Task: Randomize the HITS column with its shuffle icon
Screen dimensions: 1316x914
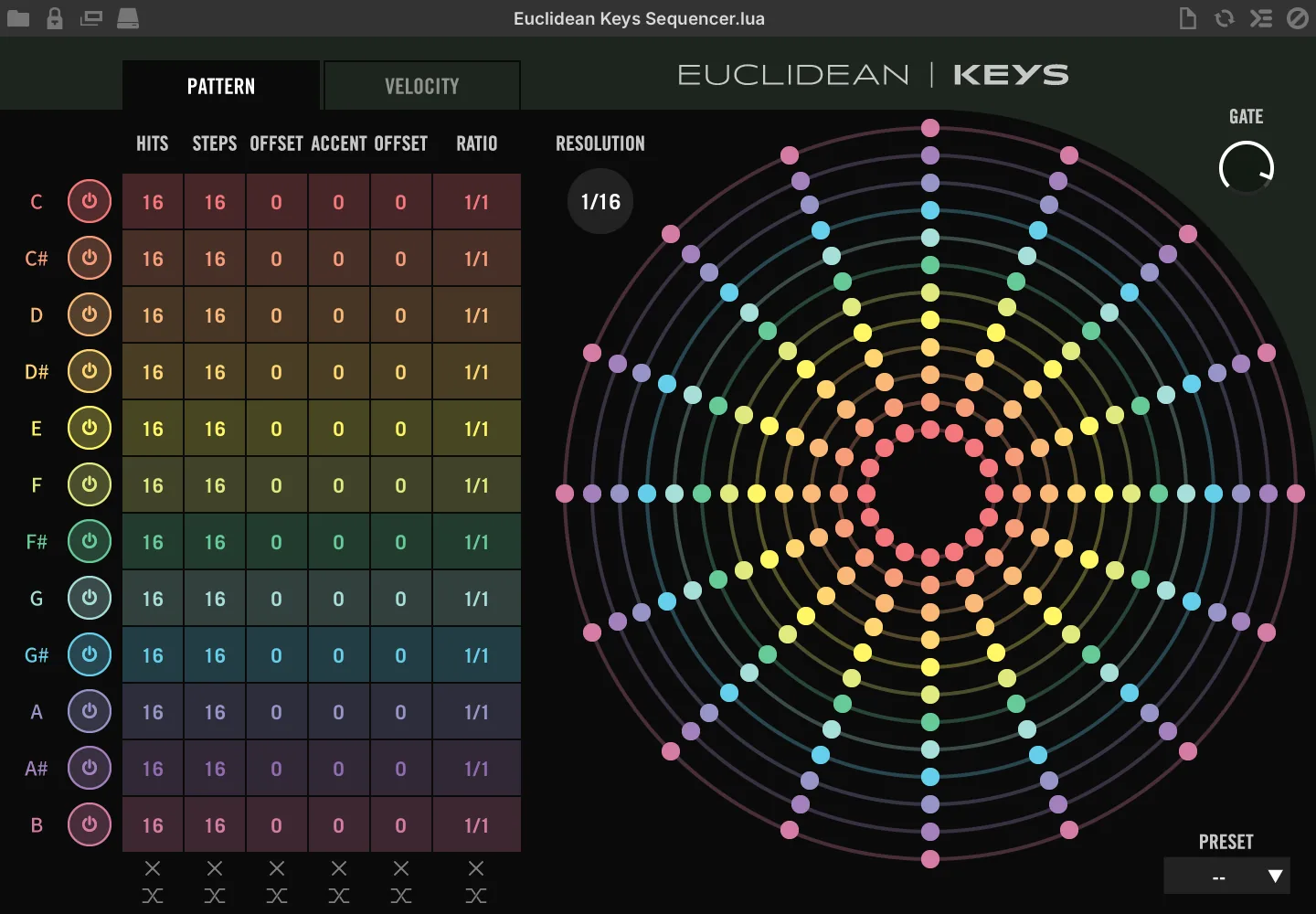Action: click(153, 896)
